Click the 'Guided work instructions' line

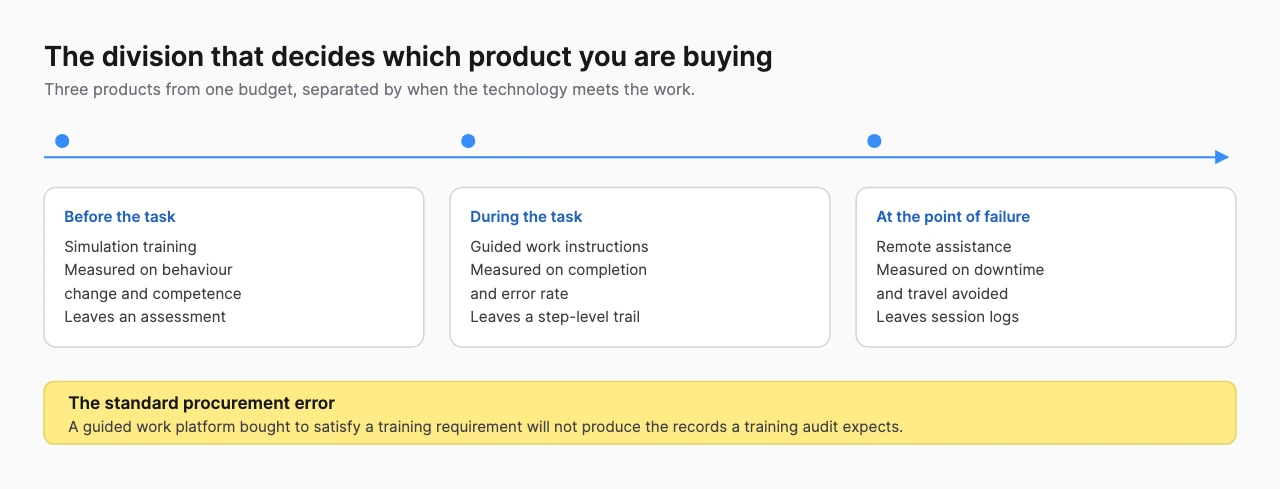coord(559,247)
